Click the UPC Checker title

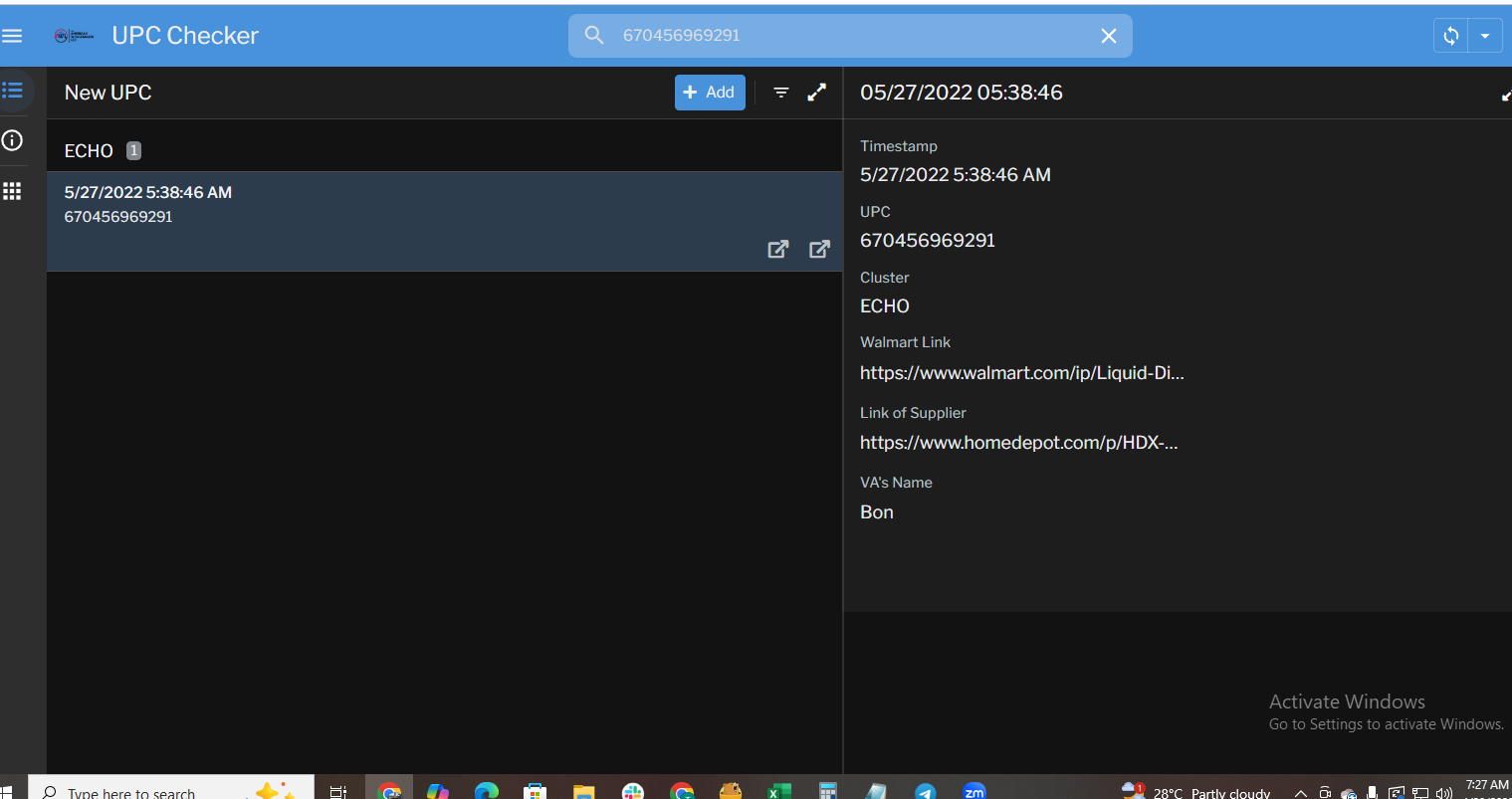[x=185, y=36]
